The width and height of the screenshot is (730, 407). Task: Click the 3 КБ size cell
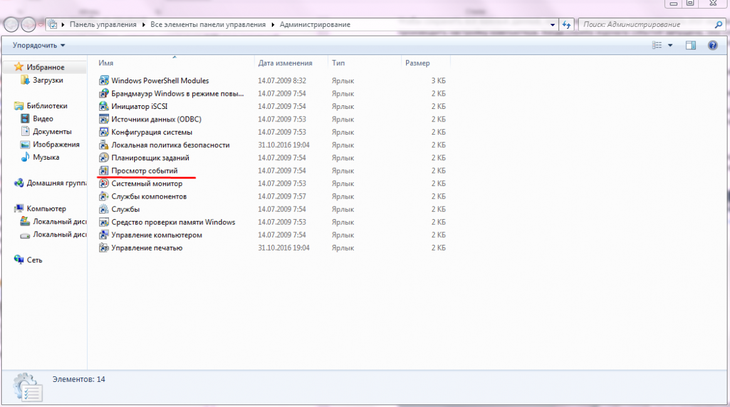[438, 81]
